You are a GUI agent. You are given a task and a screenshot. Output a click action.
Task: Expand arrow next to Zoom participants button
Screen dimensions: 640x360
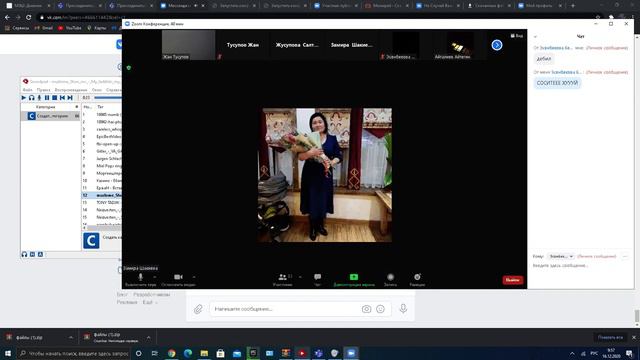click(300, 277)
